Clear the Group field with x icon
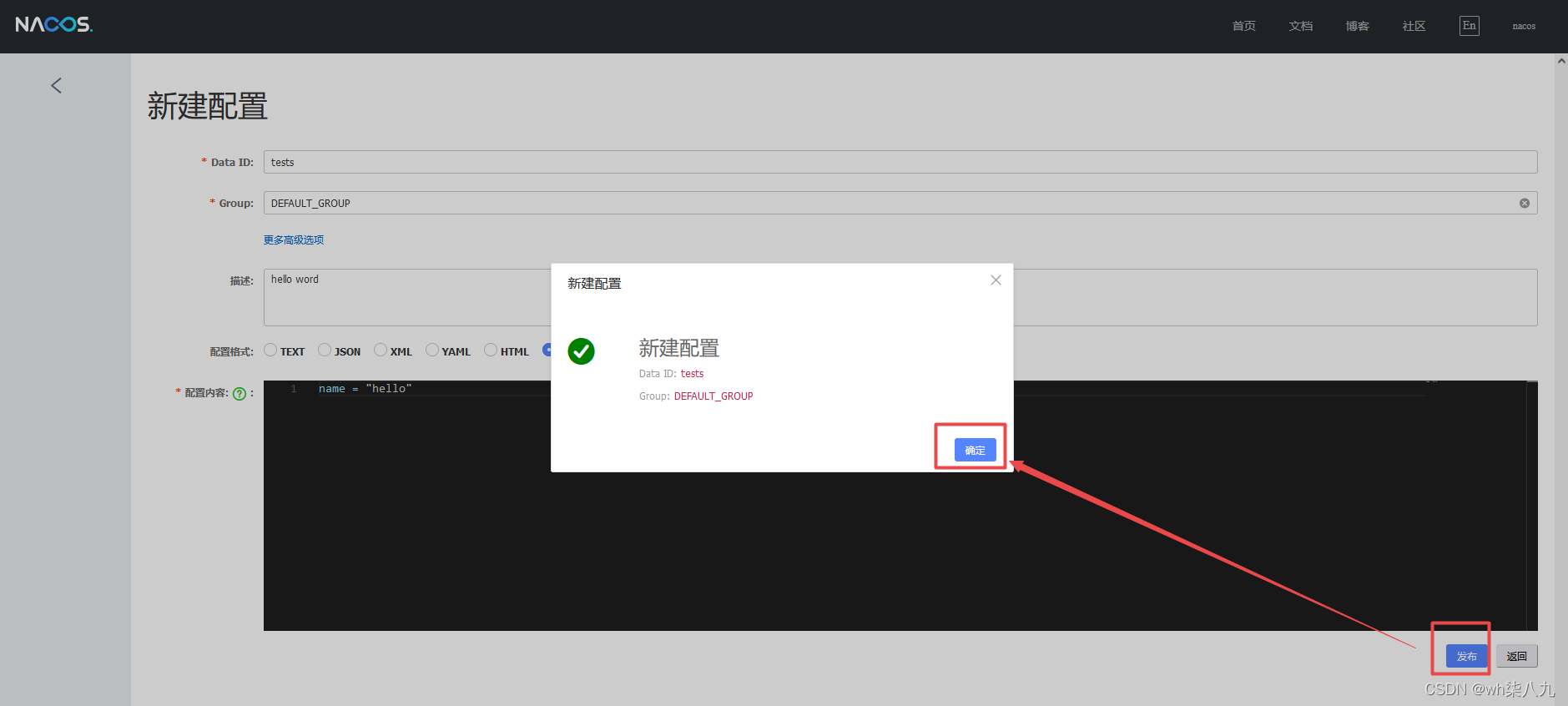The image size is (1568, 706). pyautogui.click(x=1524, y=203)
